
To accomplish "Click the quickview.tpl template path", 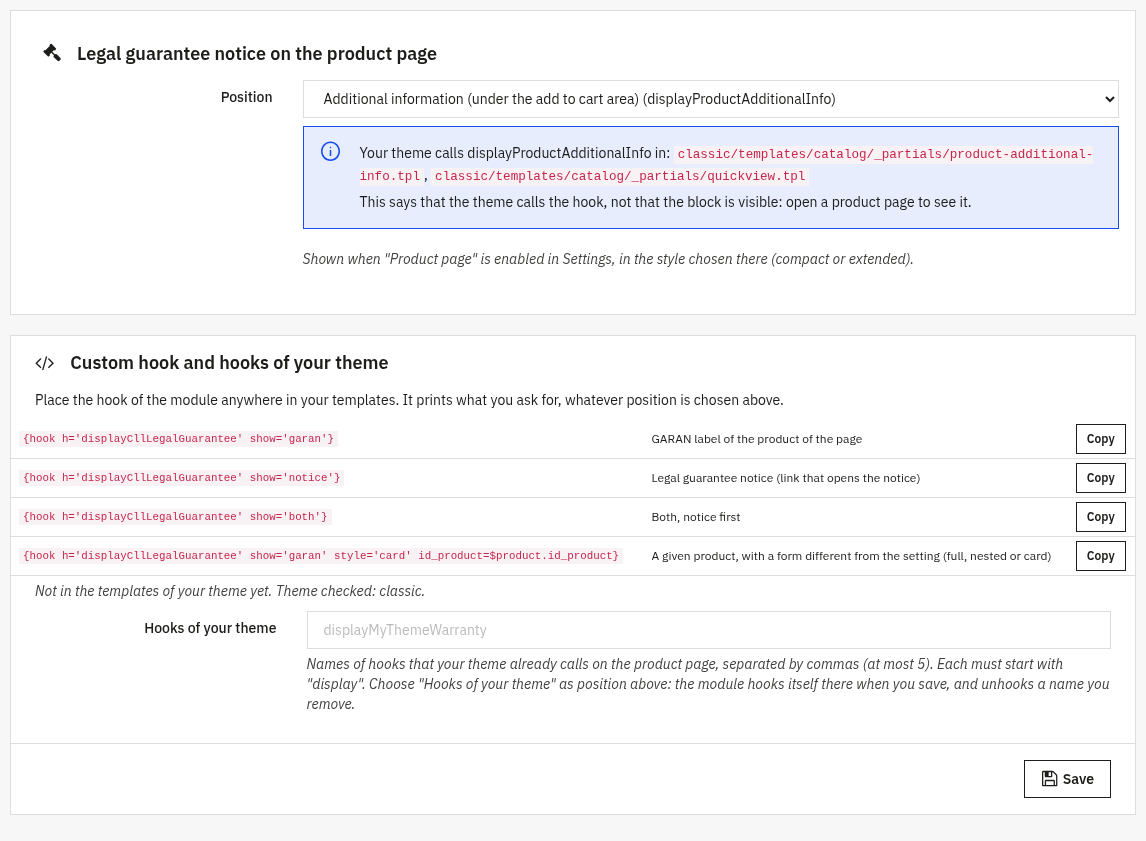I will click(x=620, y=176).
